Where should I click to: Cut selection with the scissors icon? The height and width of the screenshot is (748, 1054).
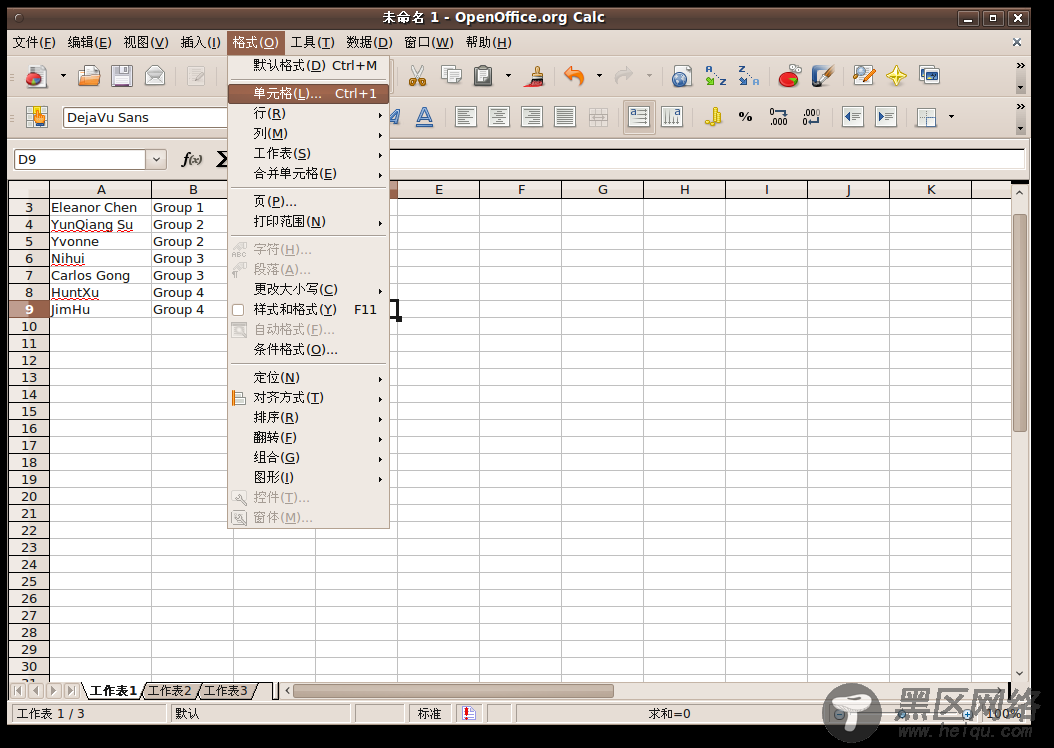(417, 76)
